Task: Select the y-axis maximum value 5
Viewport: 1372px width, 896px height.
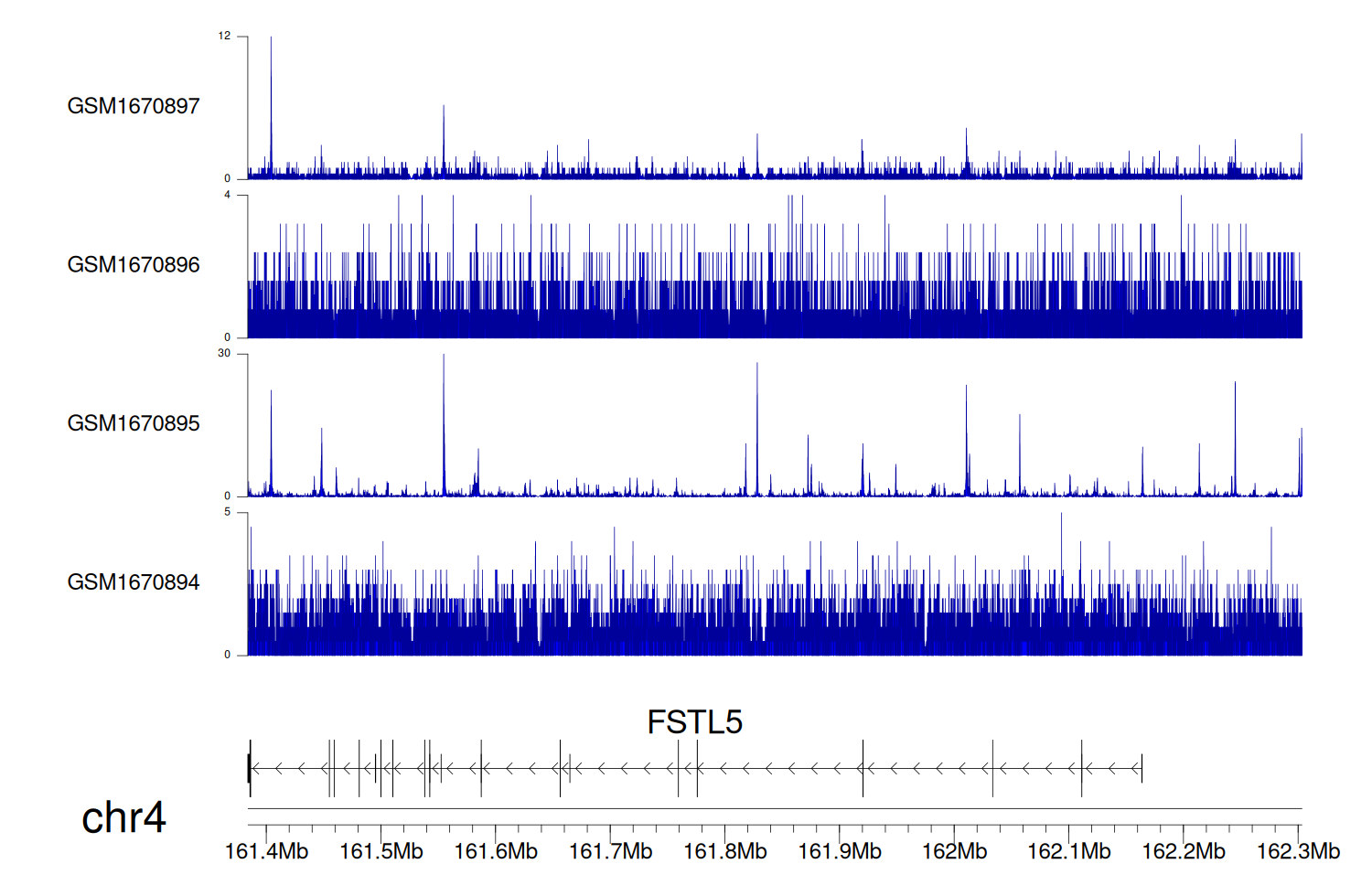Action: point(228,513)
